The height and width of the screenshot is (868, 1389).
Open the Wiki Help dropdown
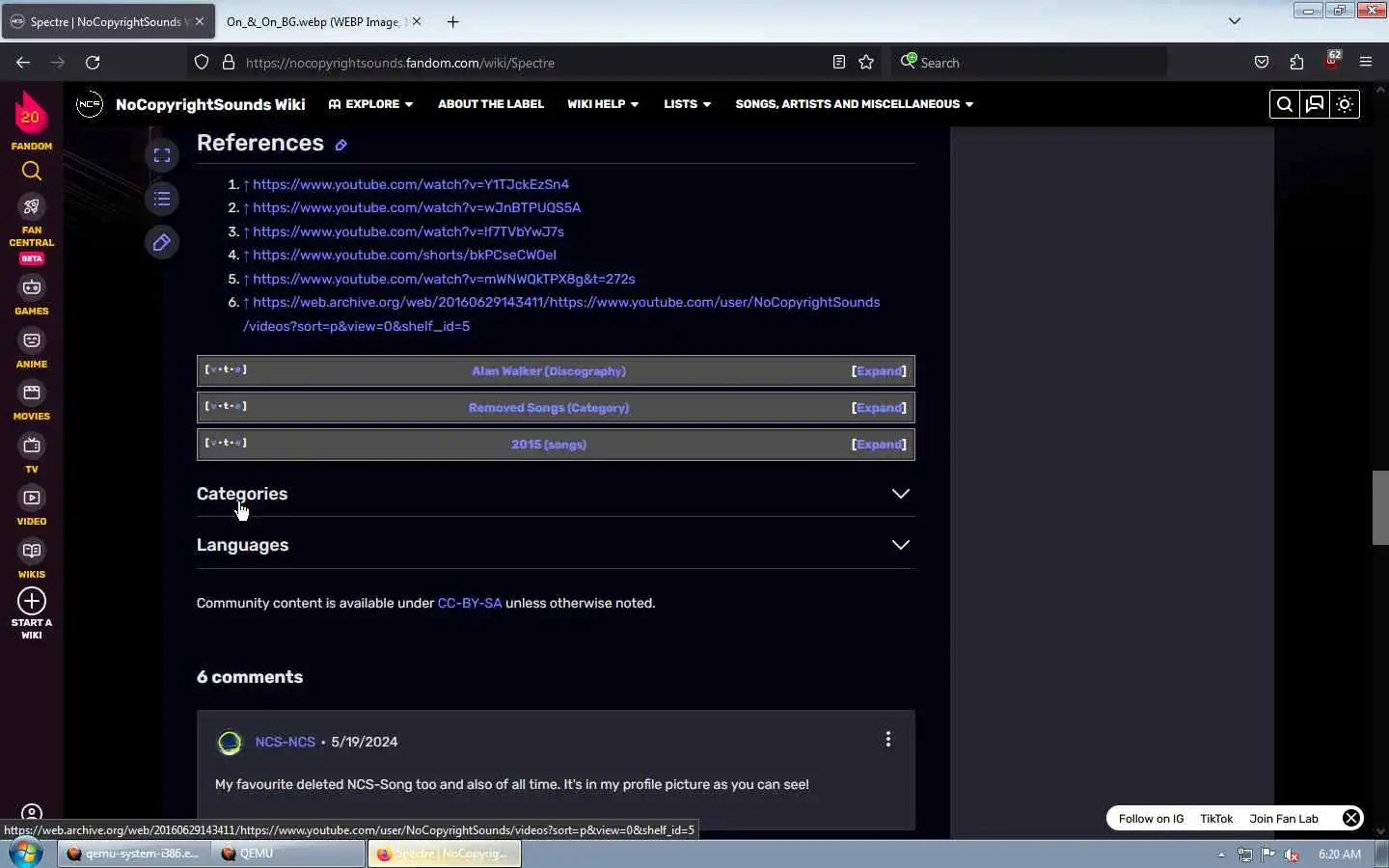click(603, 104)
